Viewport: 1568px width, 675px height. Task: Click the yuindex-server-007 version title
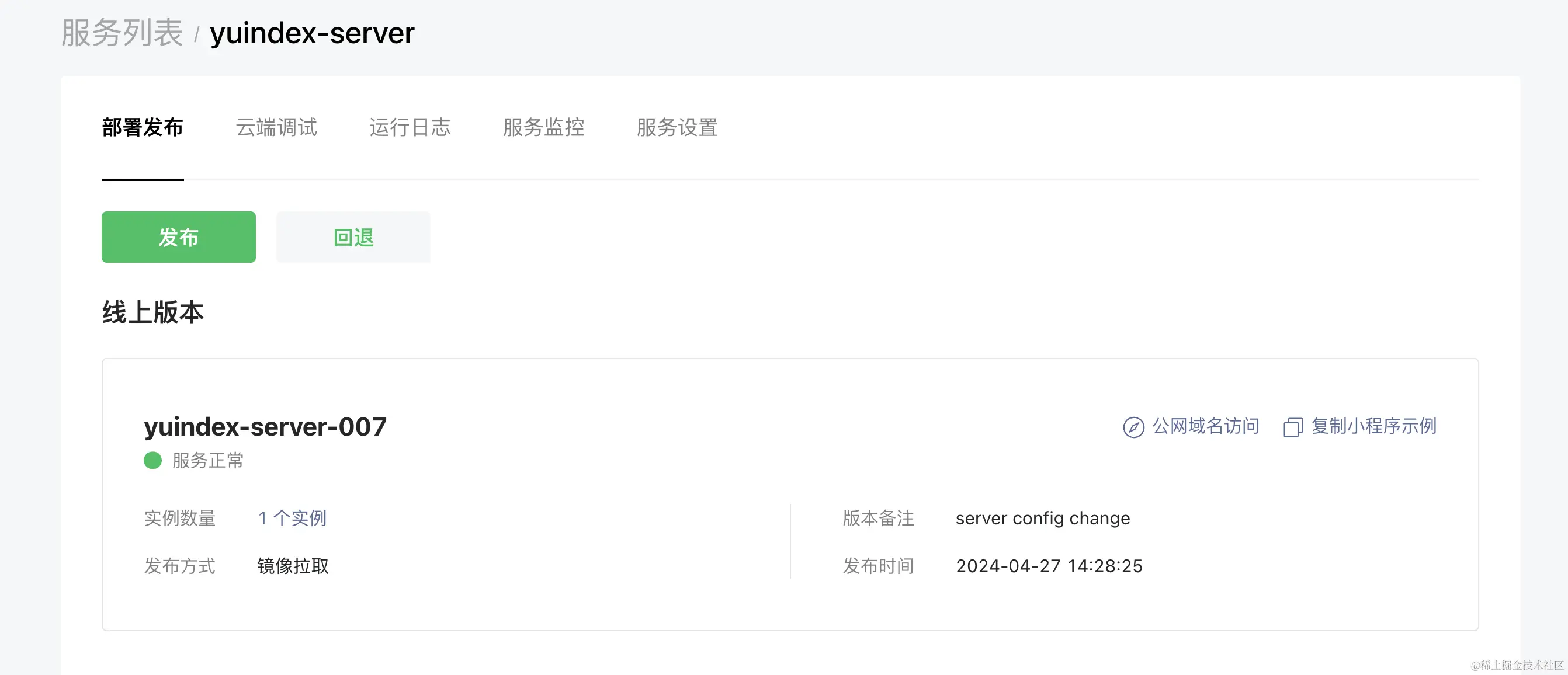tap(265, 427)
